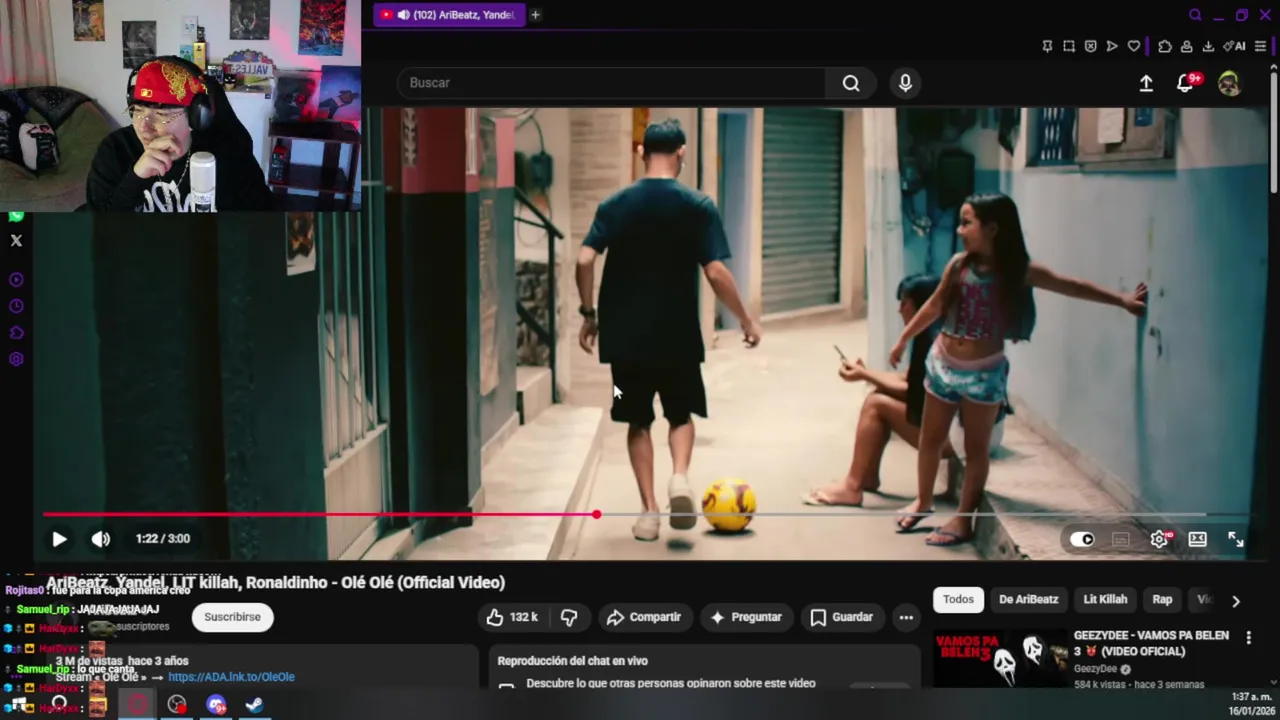1280x720 pixels.
Task: Click the play button in the video player
Action: click(59, 539)
